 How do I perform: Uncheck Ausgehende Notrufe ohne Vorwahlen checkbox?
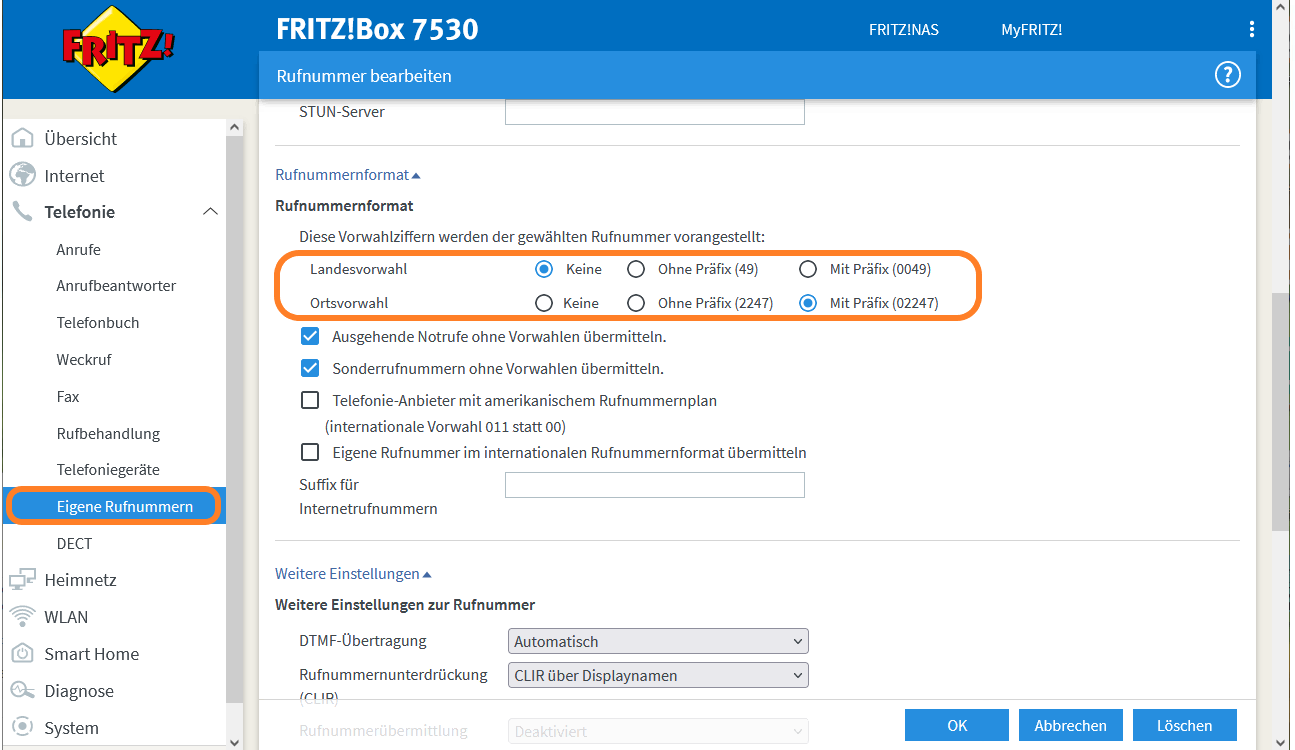click(x=310, y=336)
